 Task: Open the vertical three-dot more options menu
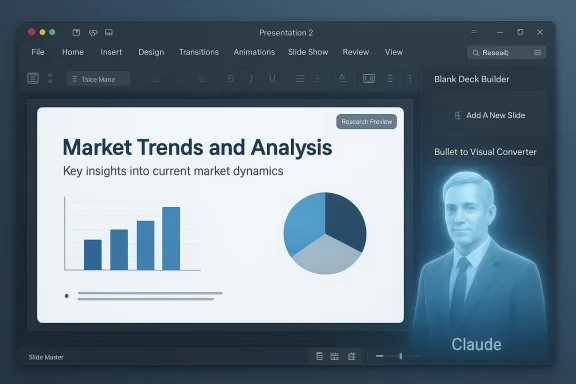point(410,78)
